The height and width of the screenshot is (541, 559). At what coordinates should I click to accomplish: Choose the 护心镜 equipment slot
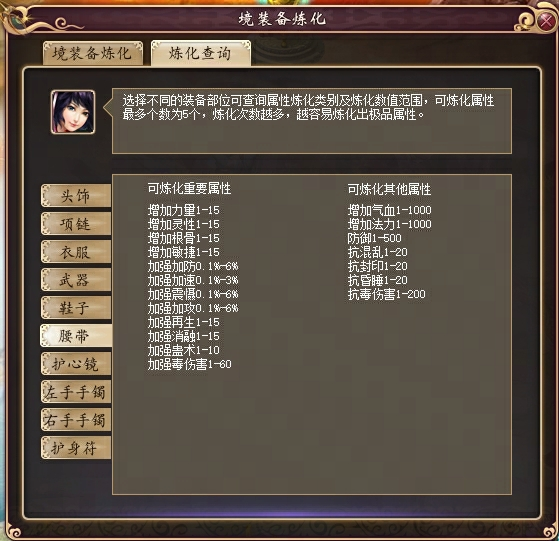[76, 364]
